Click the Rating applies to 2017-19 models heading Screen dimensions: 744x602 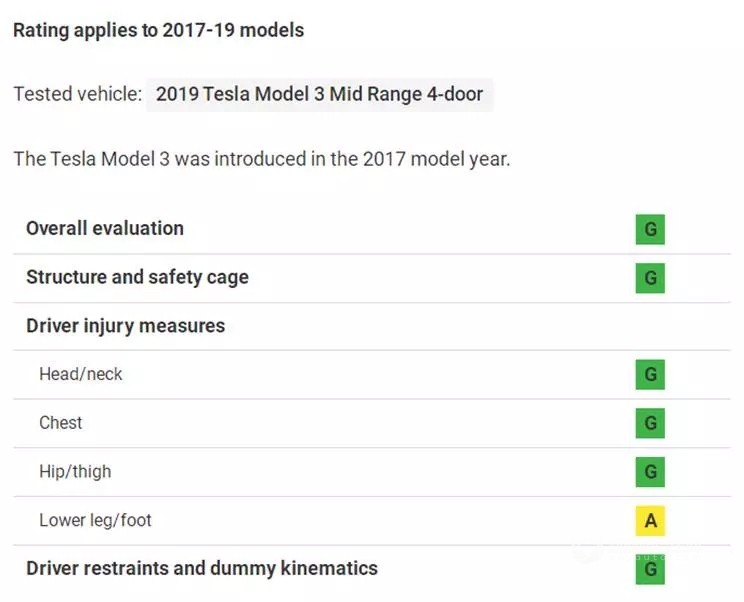coord(158,30)
